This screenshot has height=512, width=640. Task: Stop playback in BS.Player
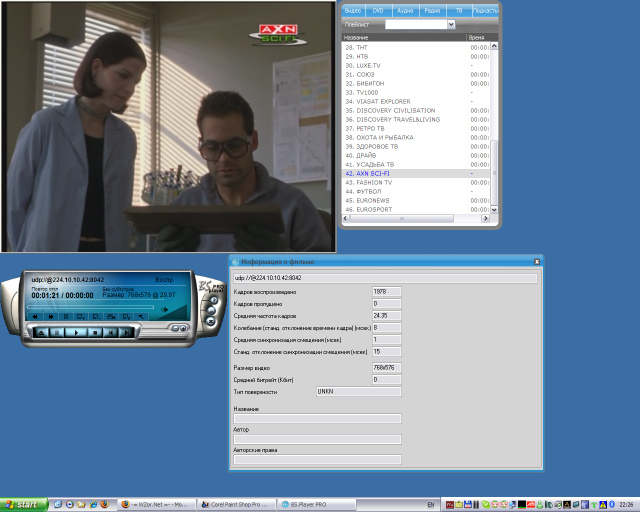(x=95, y=332)
